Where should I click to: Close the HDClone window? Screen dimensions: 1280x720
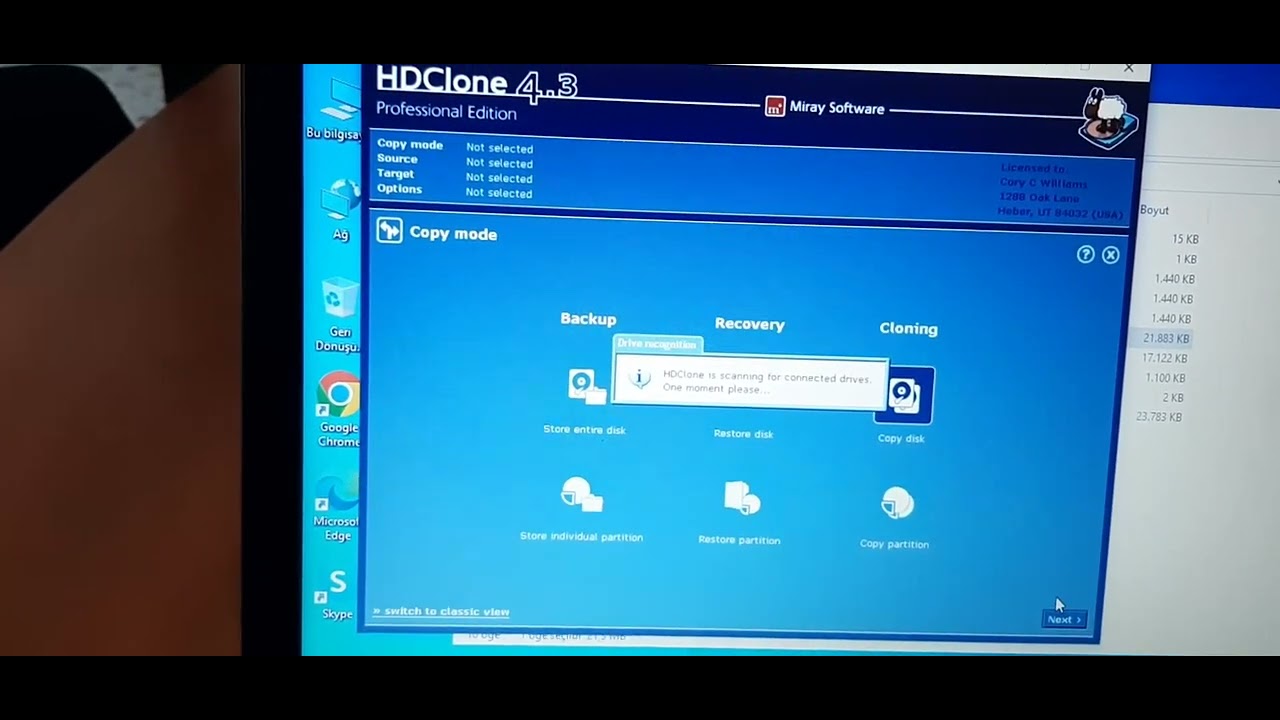click(1128, 68)
